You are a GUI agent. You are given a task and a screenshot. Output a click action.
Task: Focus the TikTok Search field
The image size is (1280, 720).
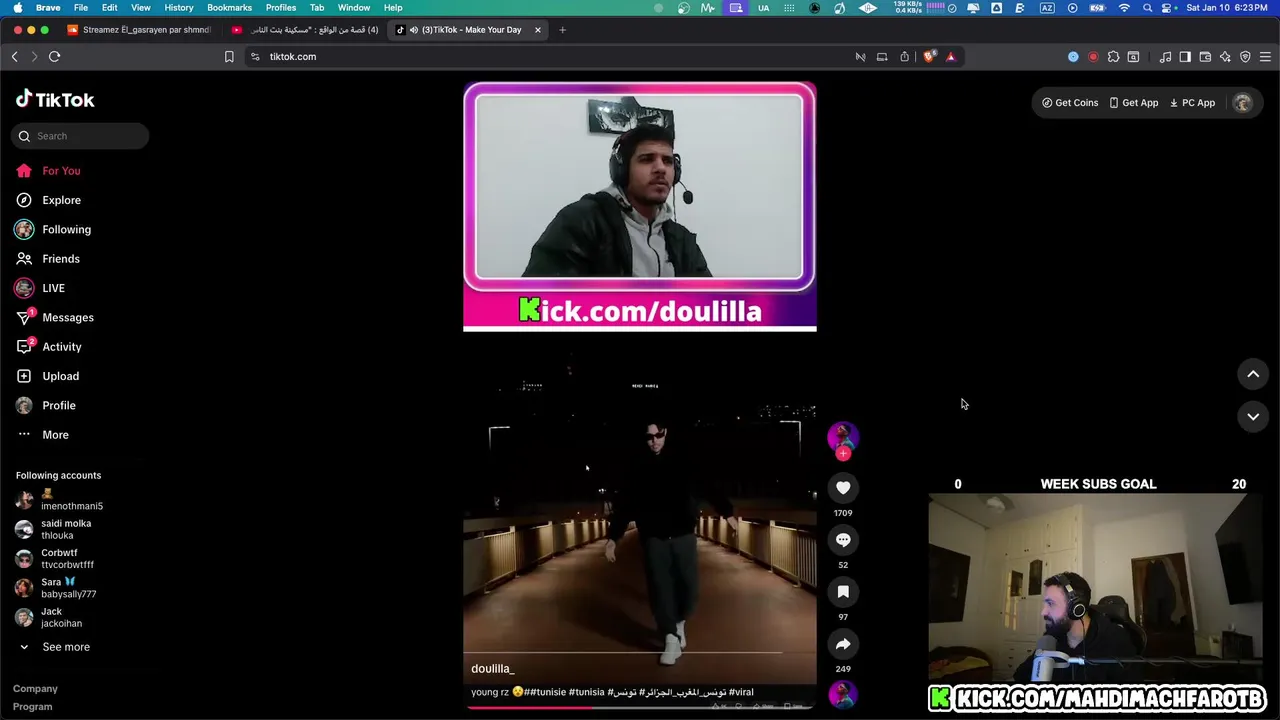[x=81, y=136]
